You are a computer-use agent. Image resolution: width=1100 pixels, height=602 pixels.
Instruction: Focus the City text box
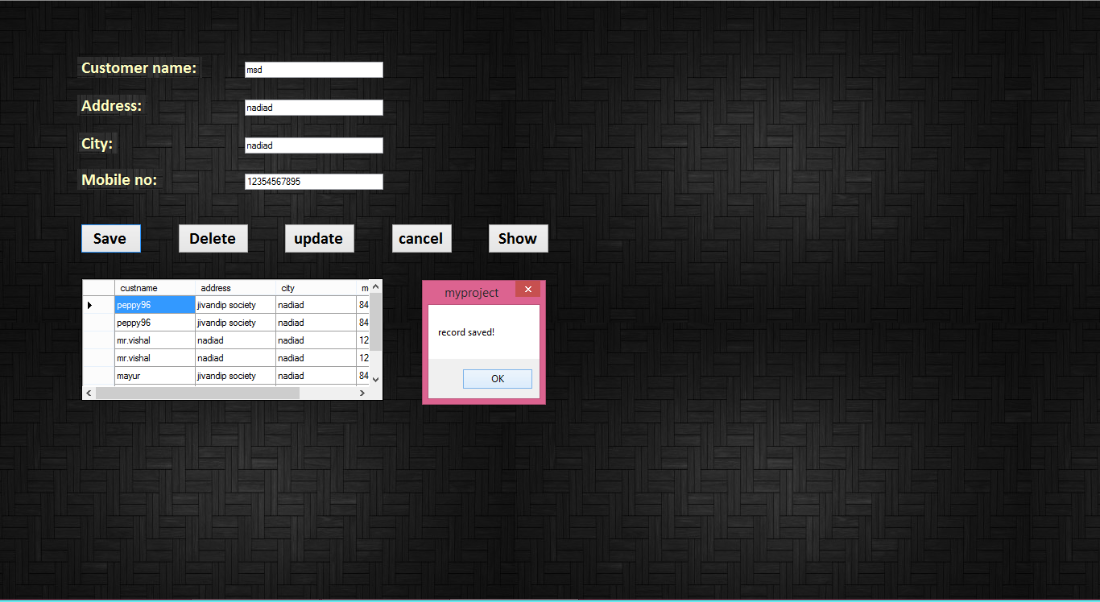314,145
